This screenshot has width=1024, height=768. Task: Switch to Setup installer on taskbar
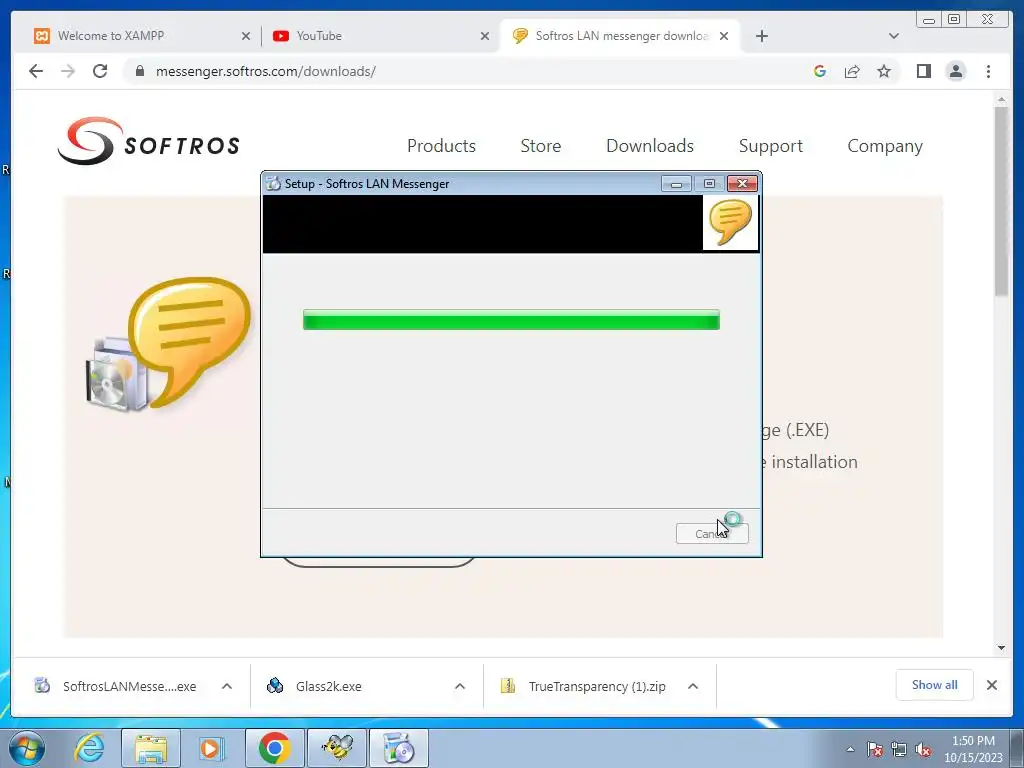click(398, 748)
